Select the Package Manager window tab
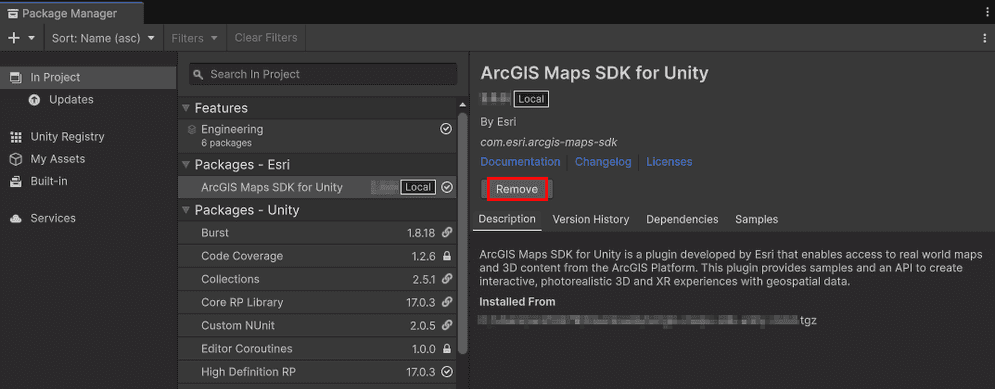 click(x=71, y=13)
